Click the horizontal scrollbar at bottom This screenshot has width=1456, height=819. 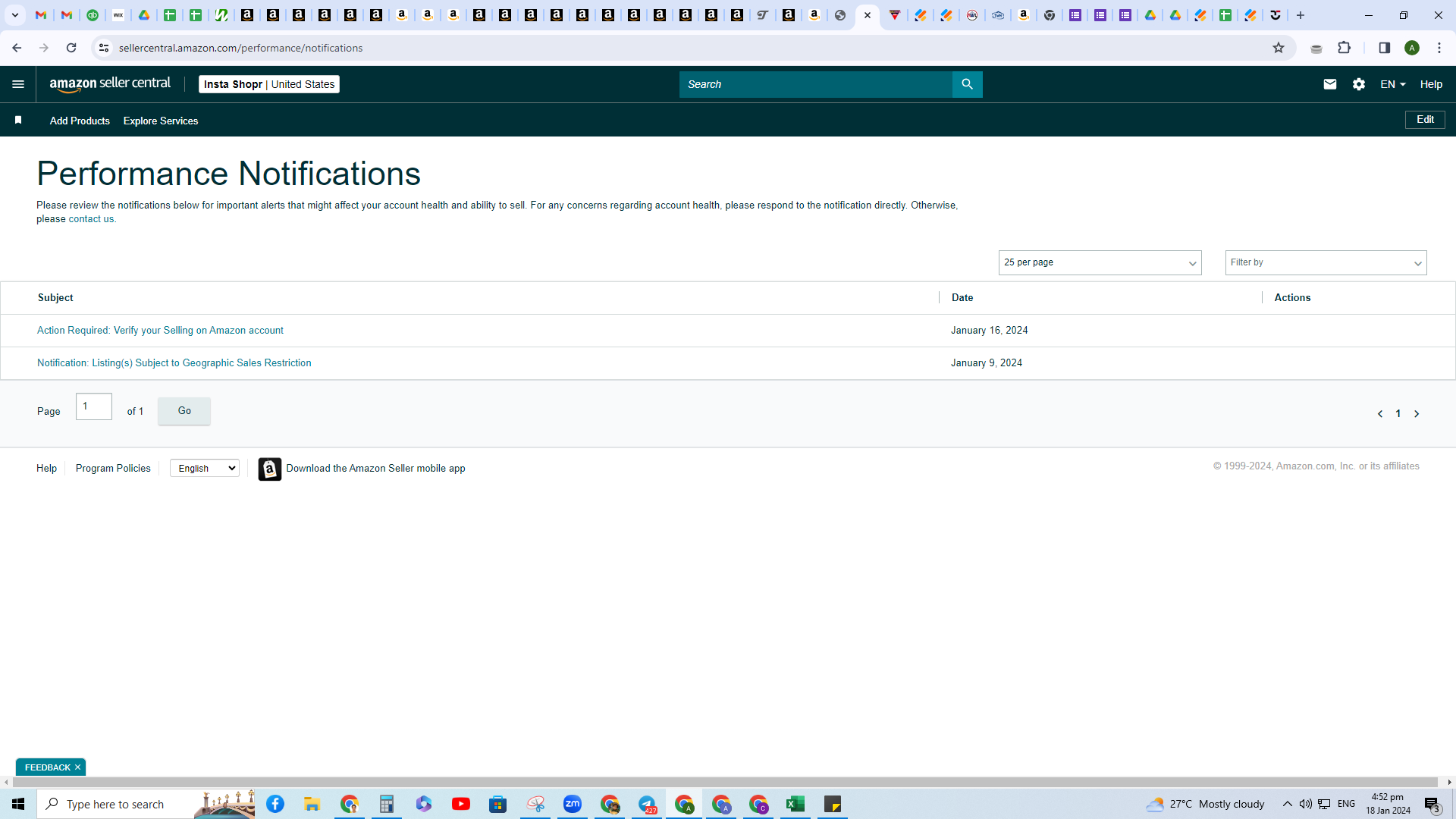[724, 782]
